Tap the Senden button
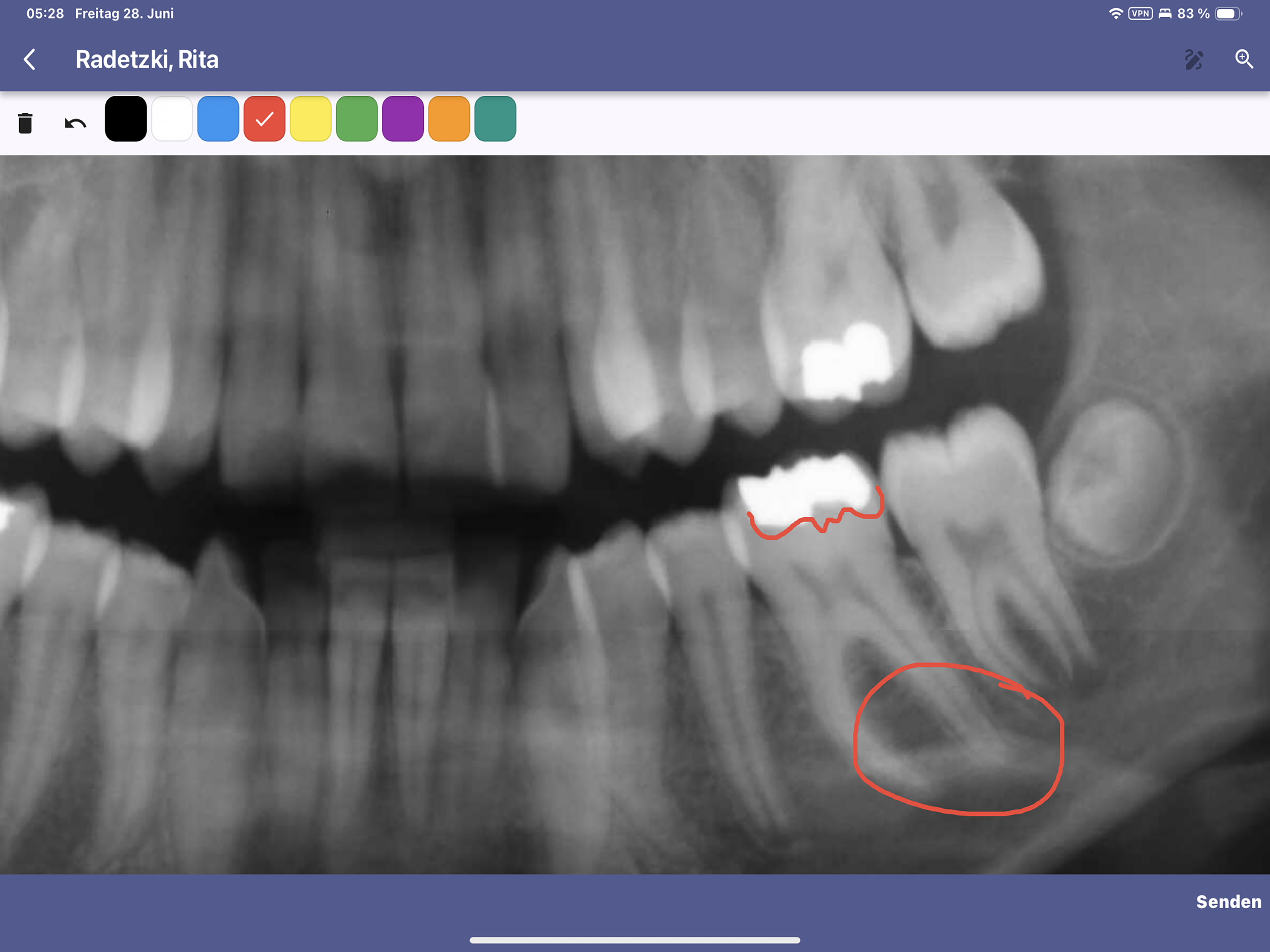 point(1228,902)
